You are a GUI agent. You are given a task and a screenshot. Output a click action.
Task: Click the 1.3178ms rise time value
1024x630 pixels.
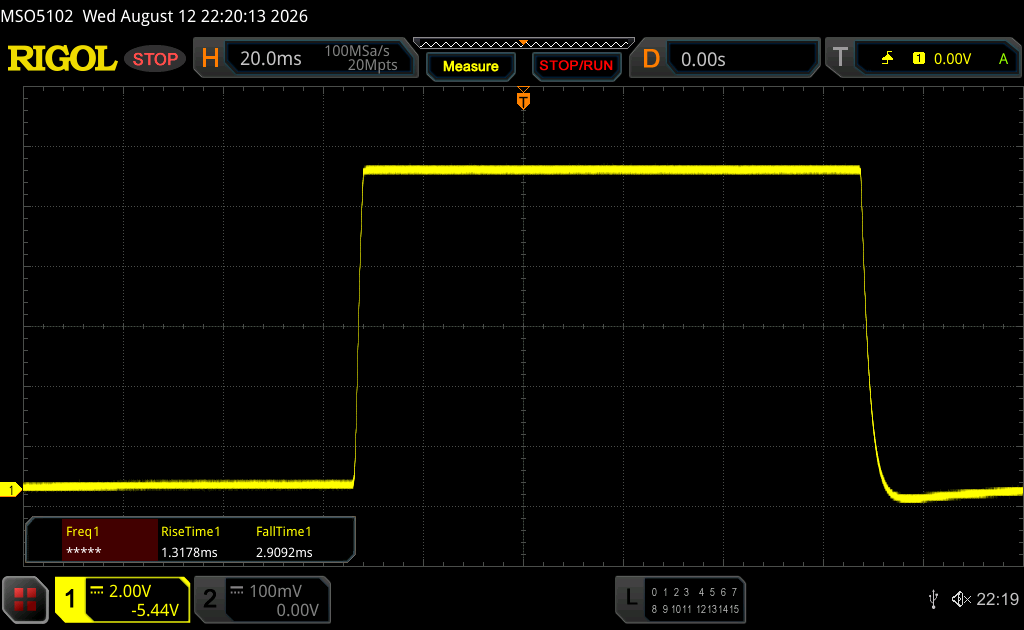click(189, 552)
